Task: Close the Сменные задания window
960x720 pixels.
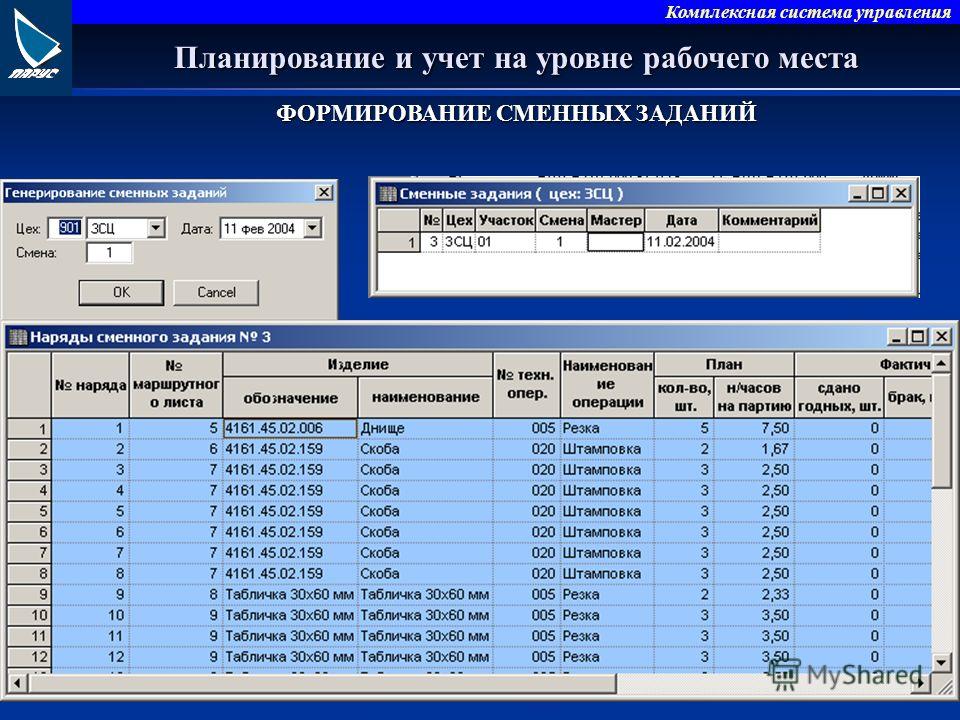Action: (901, 193)
